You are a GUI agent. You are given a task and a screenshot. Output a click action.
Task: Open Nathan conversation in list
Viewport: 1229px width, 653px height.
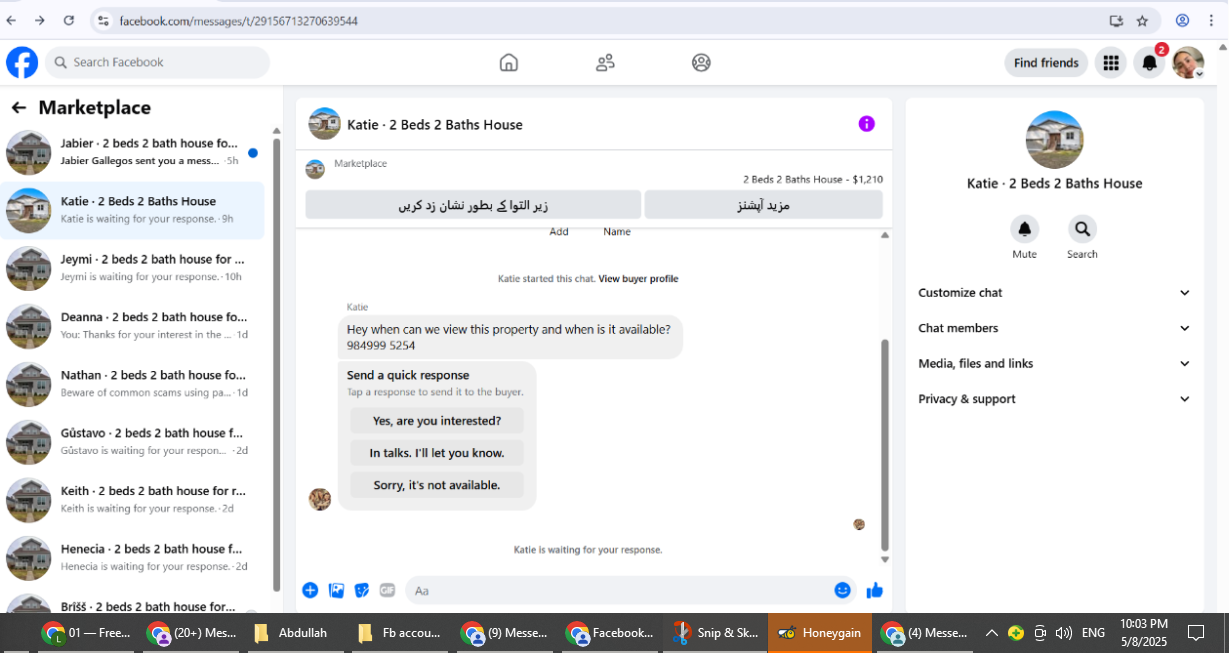(133, 384)
